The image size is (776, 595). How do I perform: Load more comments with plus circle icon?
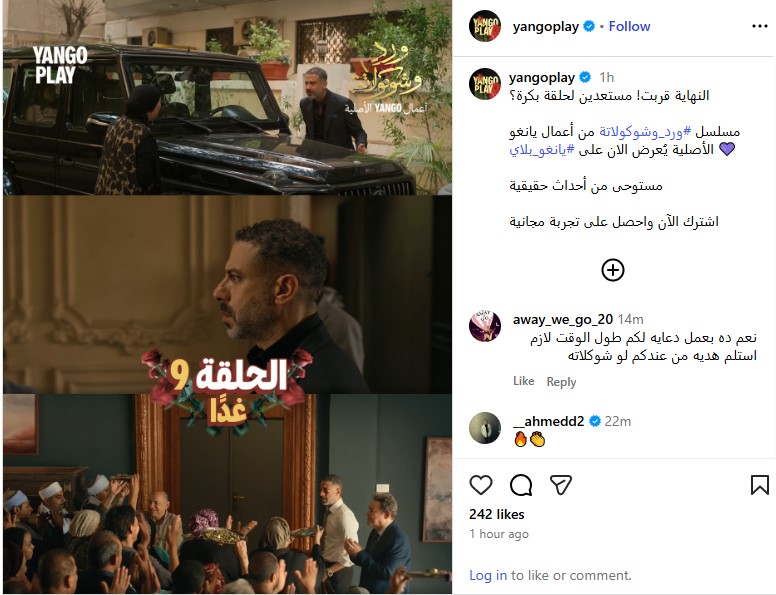tap(613, 270)
